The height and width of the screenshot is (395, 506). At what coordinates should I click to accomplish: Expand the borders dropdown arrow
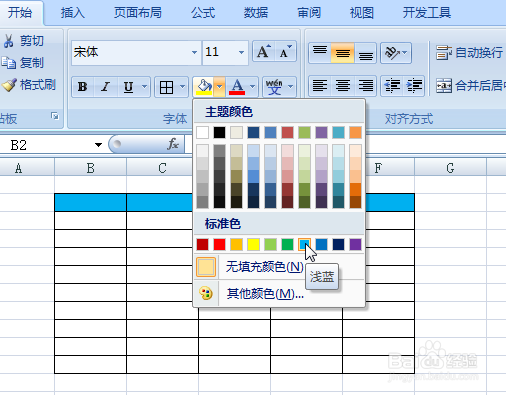(182, 87)
